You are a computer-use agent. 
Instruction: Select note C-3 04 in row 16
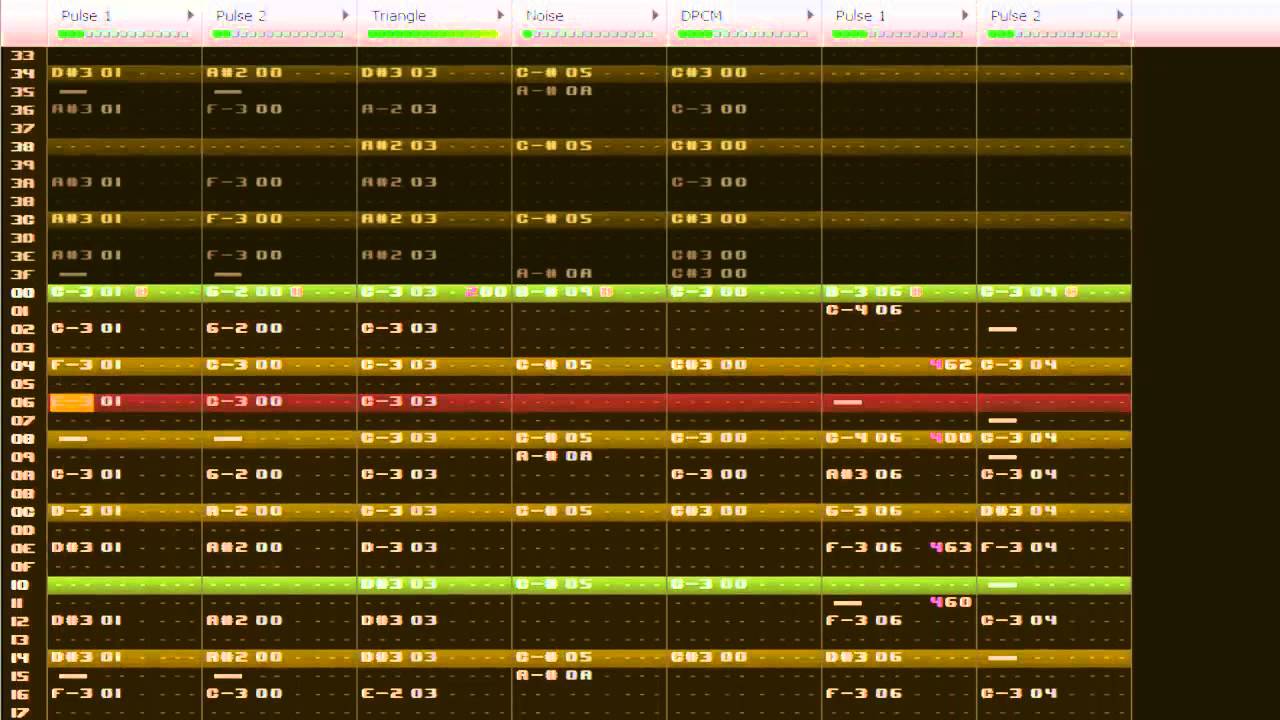pos(1019,693)
